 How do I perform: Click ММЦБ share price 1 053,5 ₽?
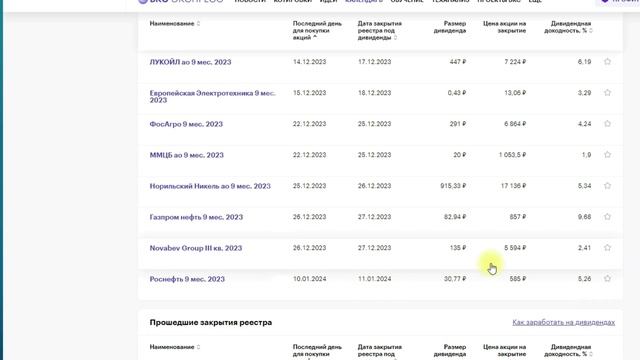pos(512,155)
